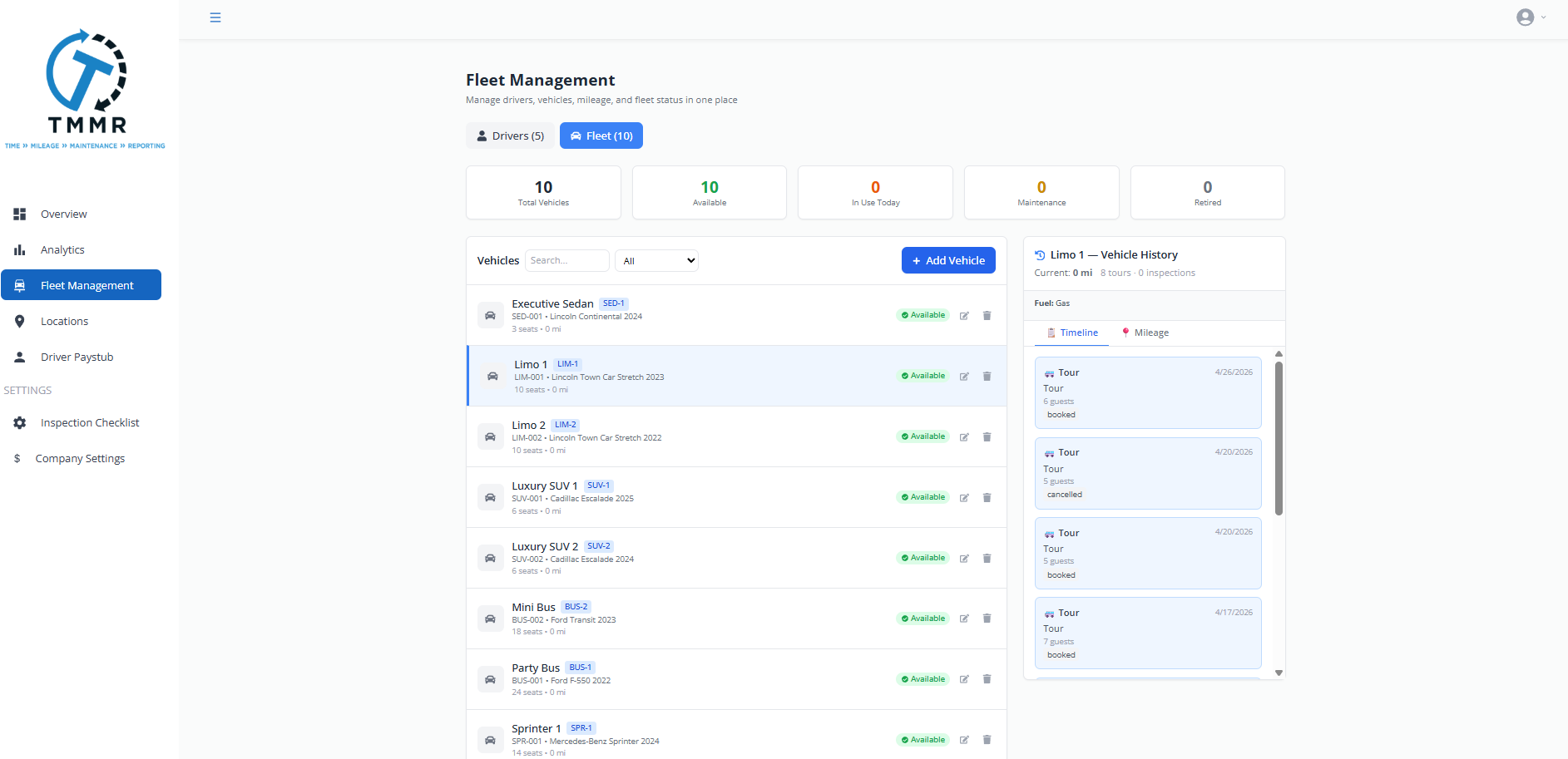Delete the Executive Sedan vehicle
The height and width of the screenshot is (759, 1568).
[x=987, y=316]
